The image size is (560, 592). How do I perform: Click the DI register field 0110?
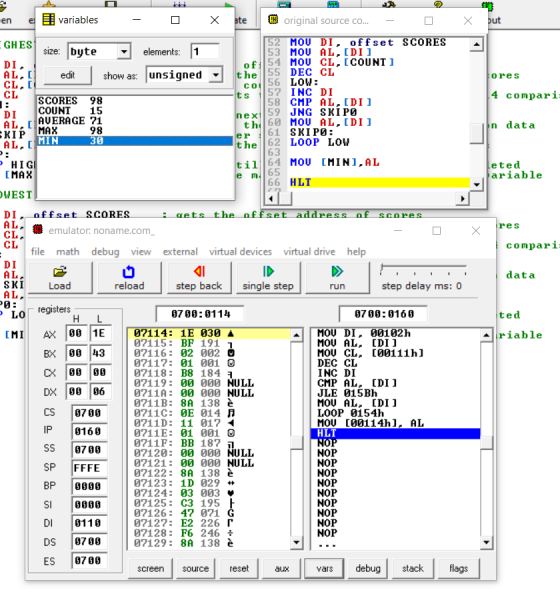(88, 523)
